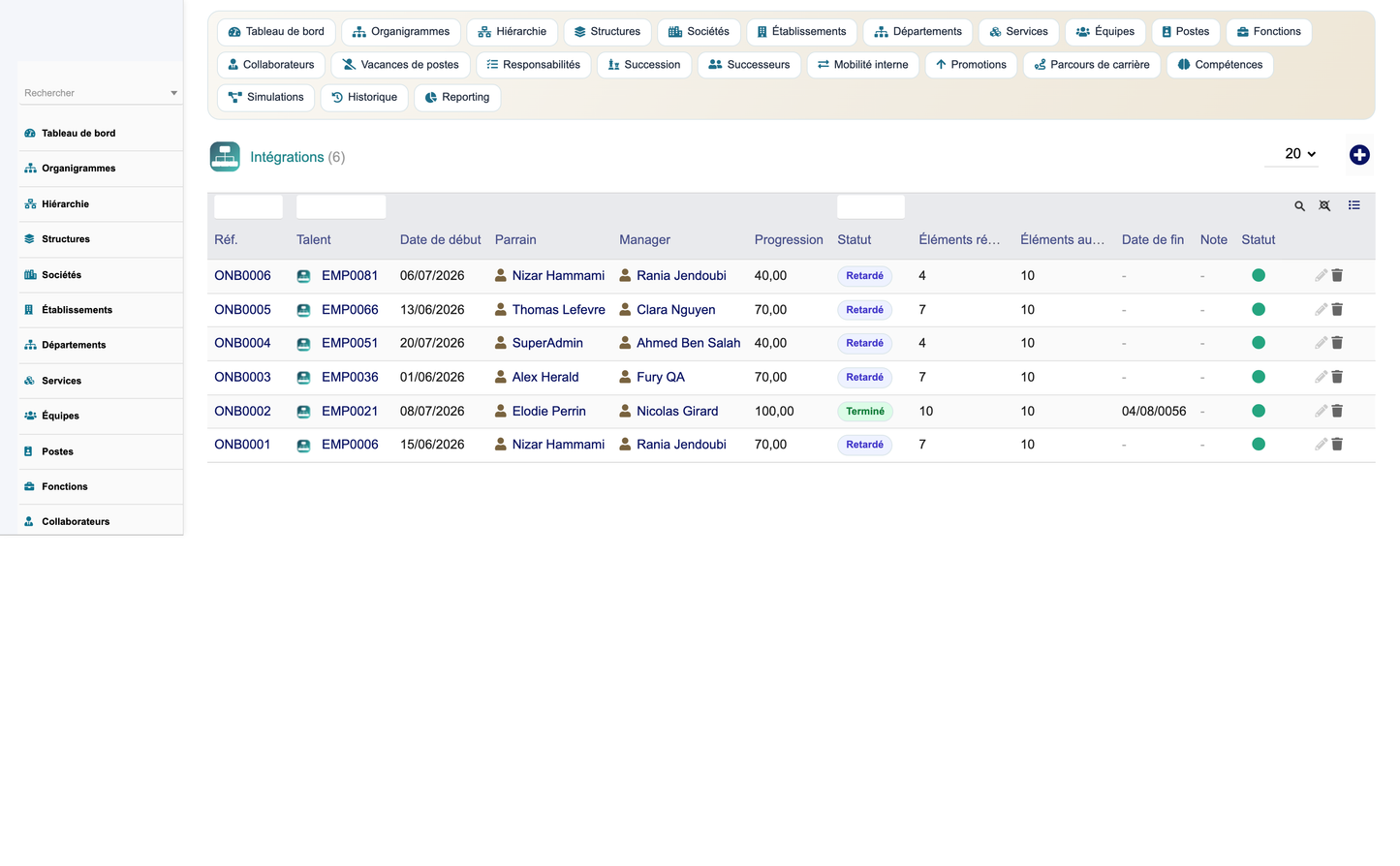The height and width of the screenshot is (866, 1400).
Task: Select Établissements in the sidebar
Action: (x=101, y=310)
